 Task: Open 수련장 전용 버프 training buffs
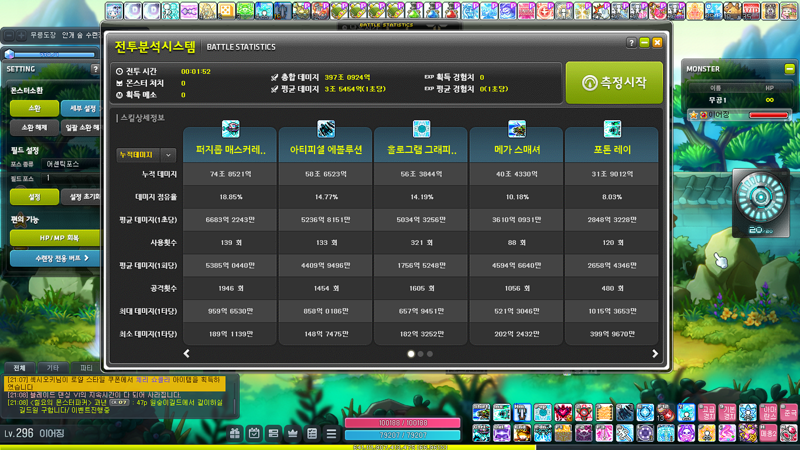point(55,258)
